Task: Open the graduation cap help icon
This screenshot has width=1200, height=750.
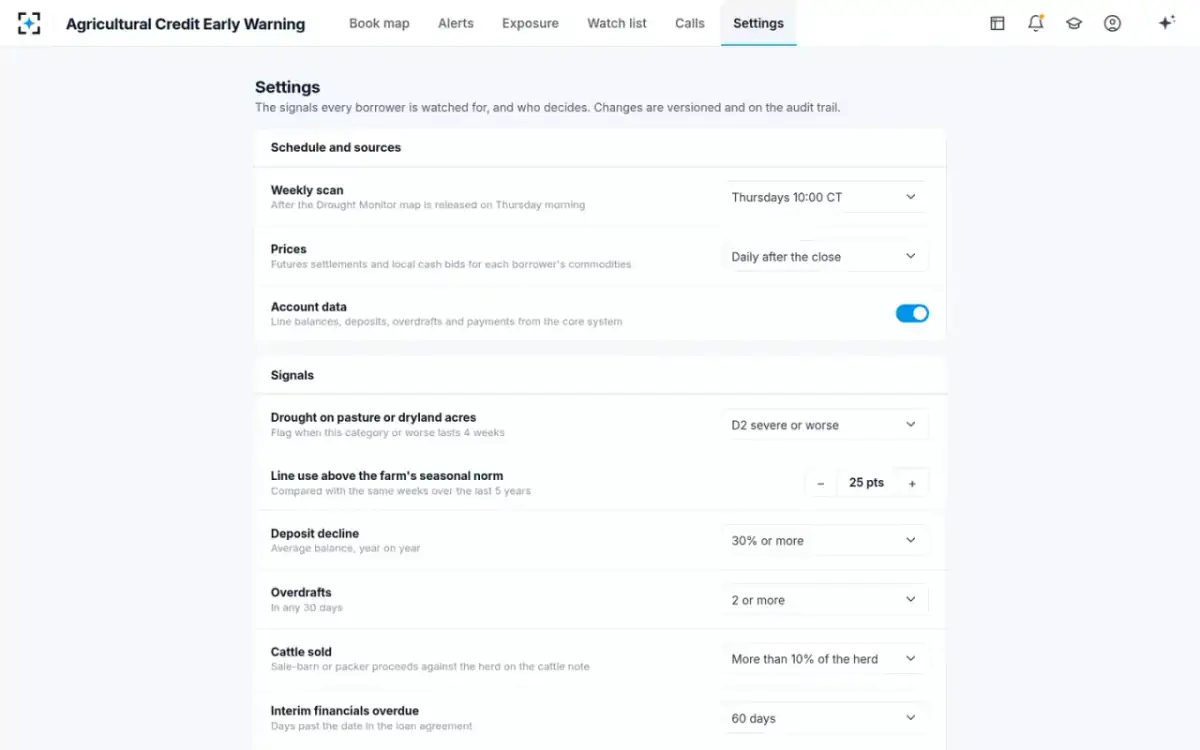Action: 1074,23
